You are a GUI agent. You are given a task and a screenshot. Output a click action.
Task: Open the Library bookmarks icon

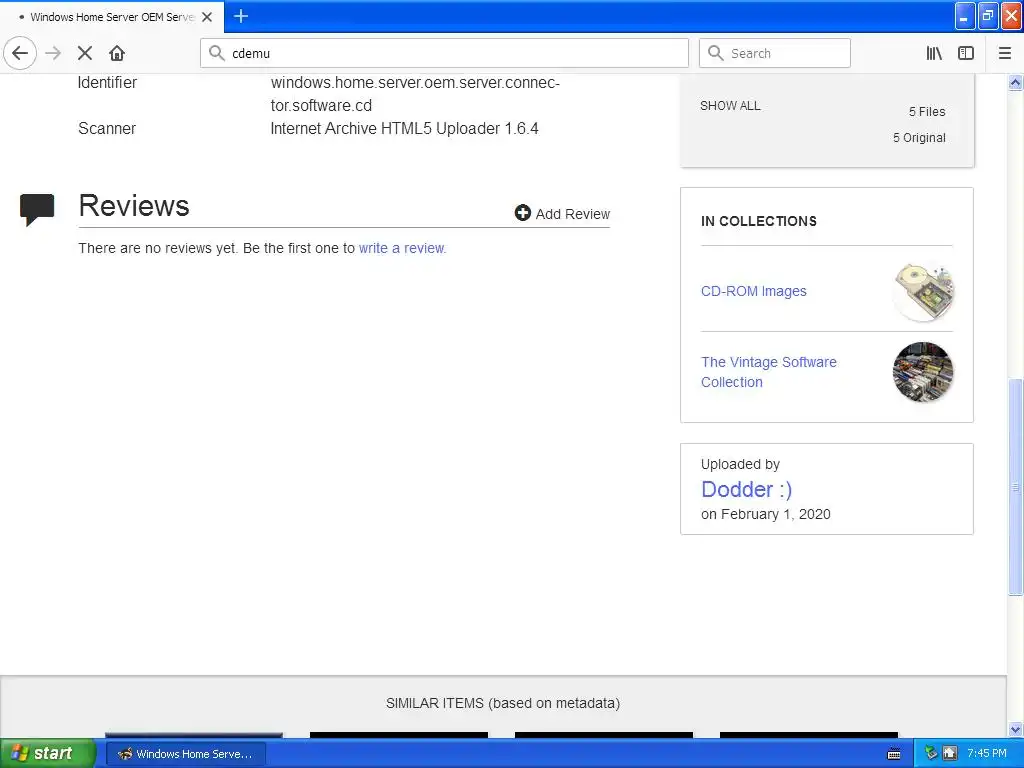point(934,53)
